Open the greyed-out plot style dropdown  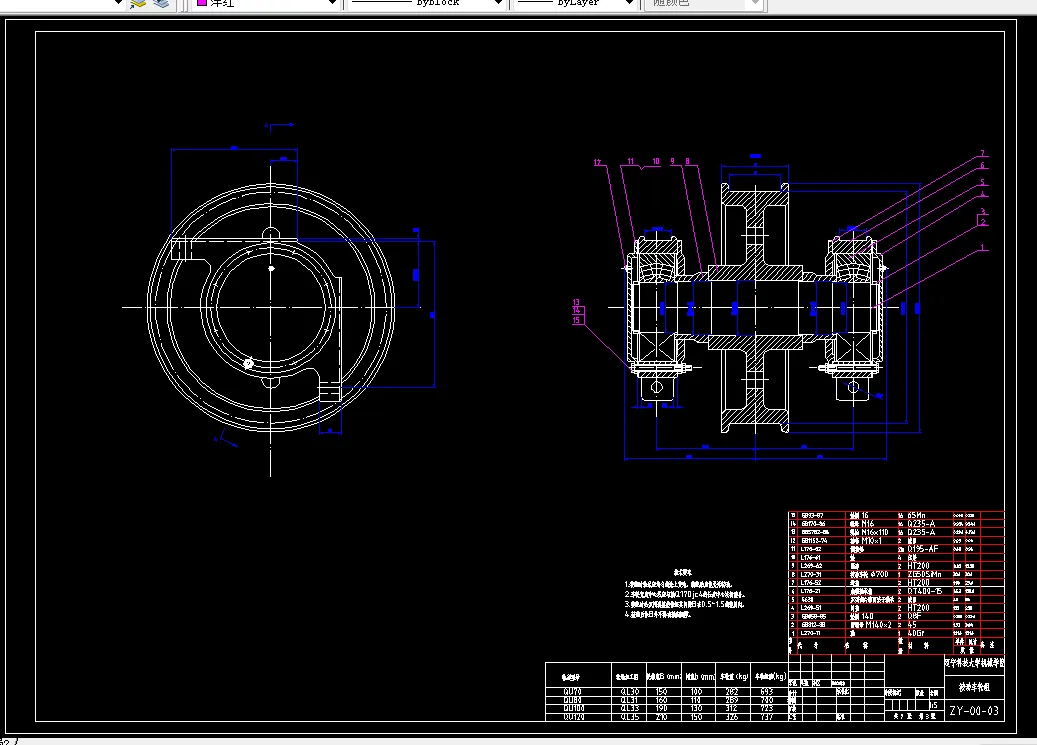pos(755,3)
